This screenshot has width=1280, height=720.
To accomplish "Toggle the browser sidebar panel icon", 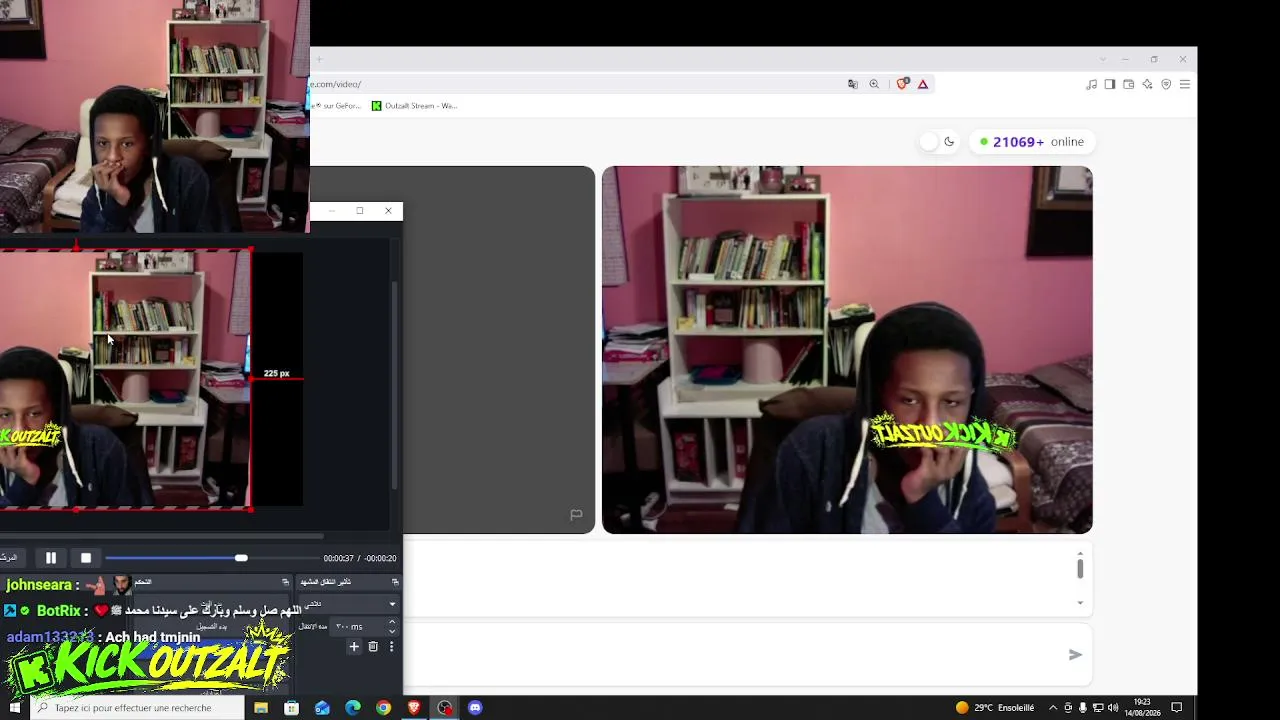I will click(1110, 85).
